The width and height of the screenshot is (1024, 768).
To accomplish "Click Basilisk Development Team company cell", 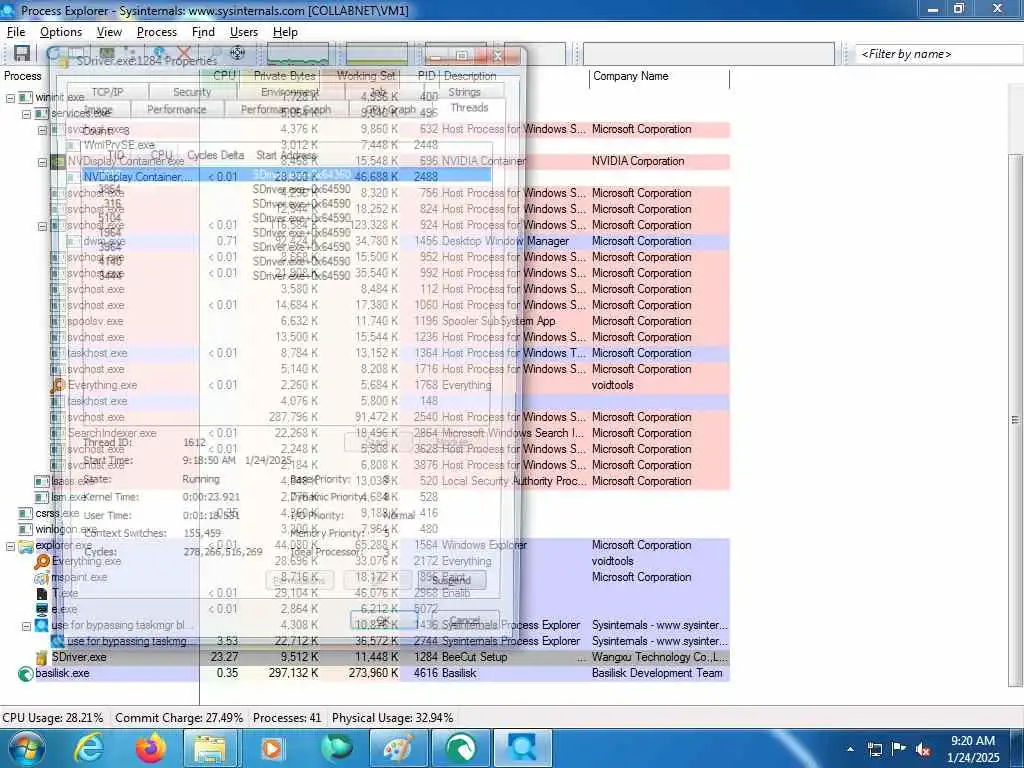I will pos(657,673).
